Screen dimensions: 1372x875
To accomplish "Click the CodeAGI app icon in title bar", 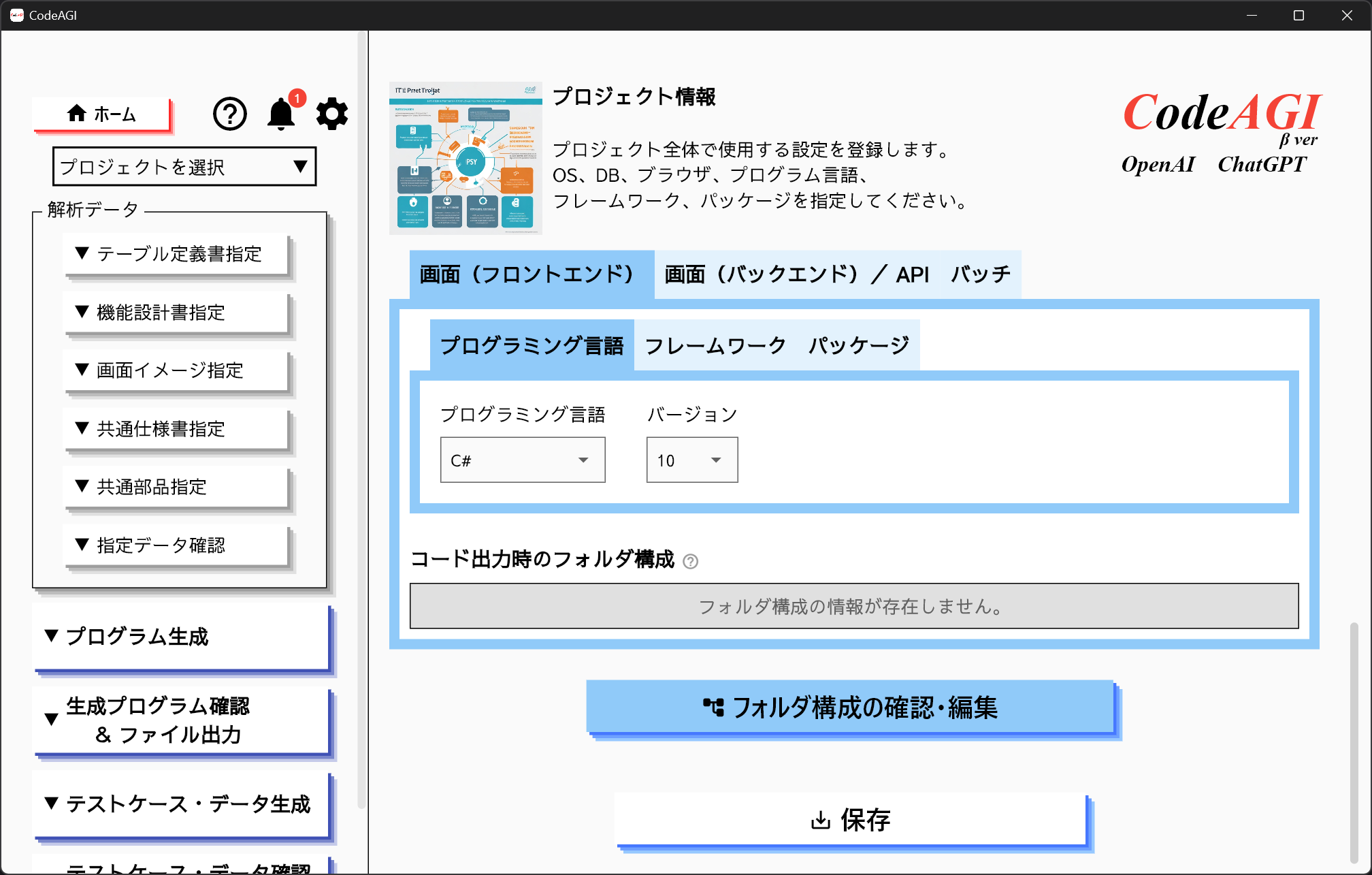I will [16, 15].
